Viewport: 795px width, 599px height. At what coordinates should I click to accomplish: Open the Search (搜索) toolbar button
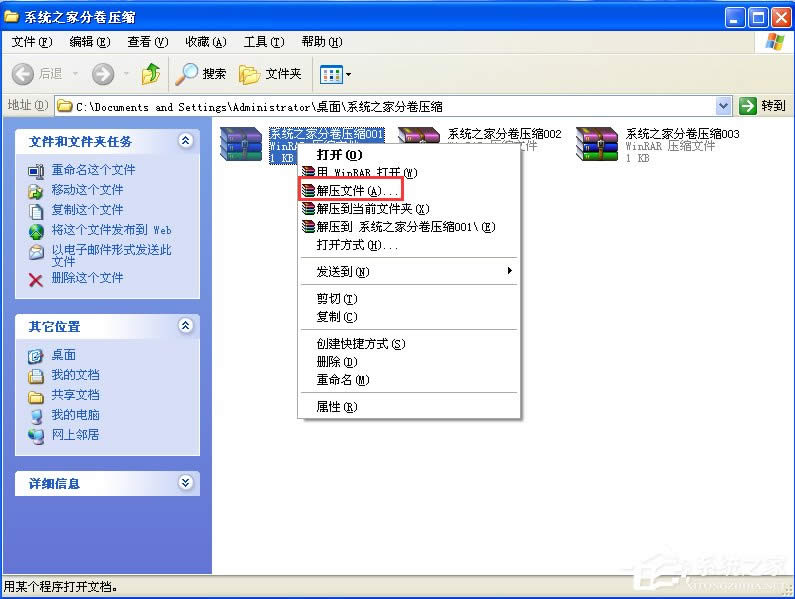201,74
